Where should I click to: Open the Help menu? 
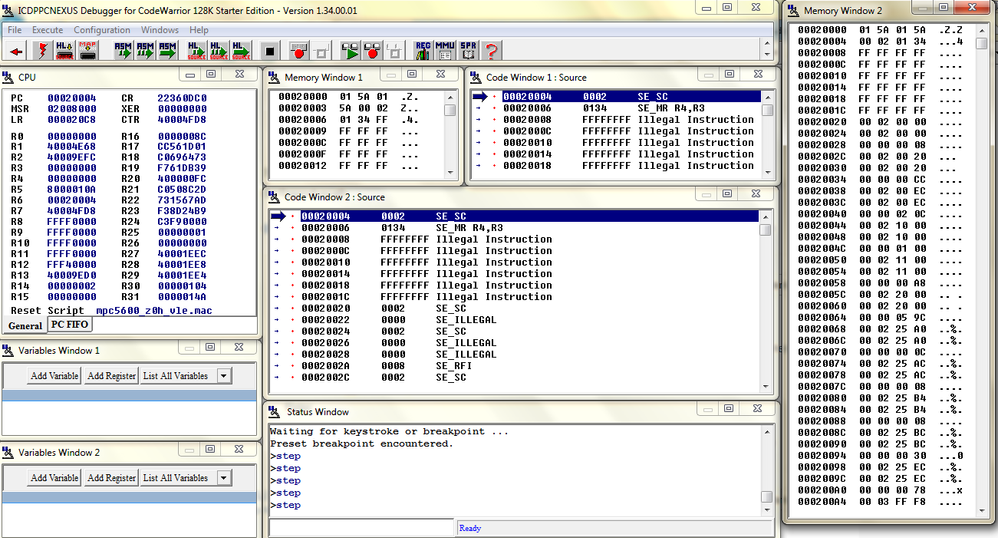pos(199,30)
